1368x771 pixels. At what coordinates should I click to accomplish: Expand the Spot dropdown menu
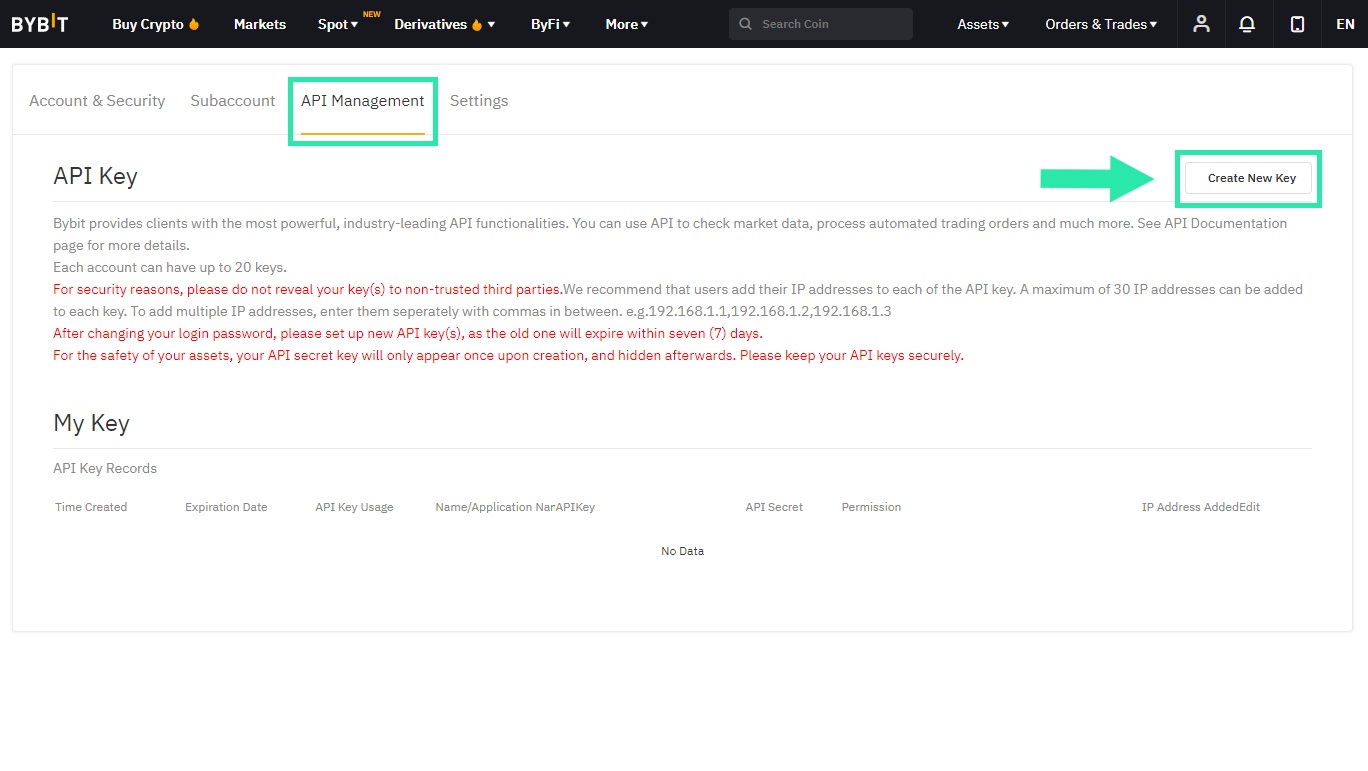(x=338, y=24)
